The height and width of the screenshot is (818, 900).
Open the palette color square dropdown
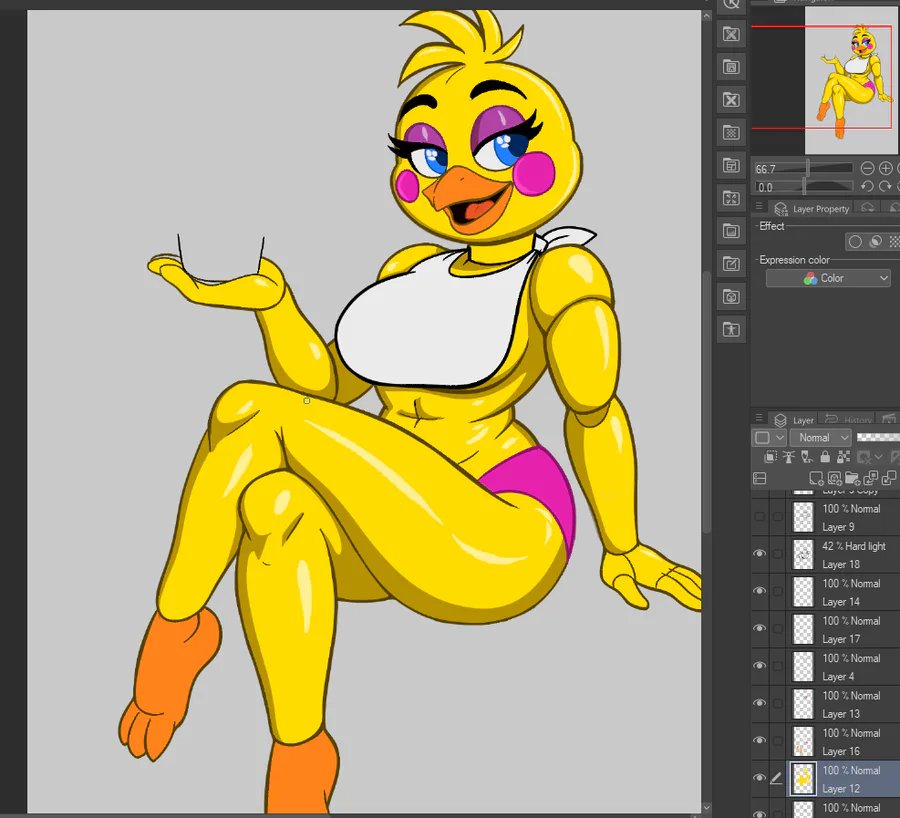tap(769, 438)
